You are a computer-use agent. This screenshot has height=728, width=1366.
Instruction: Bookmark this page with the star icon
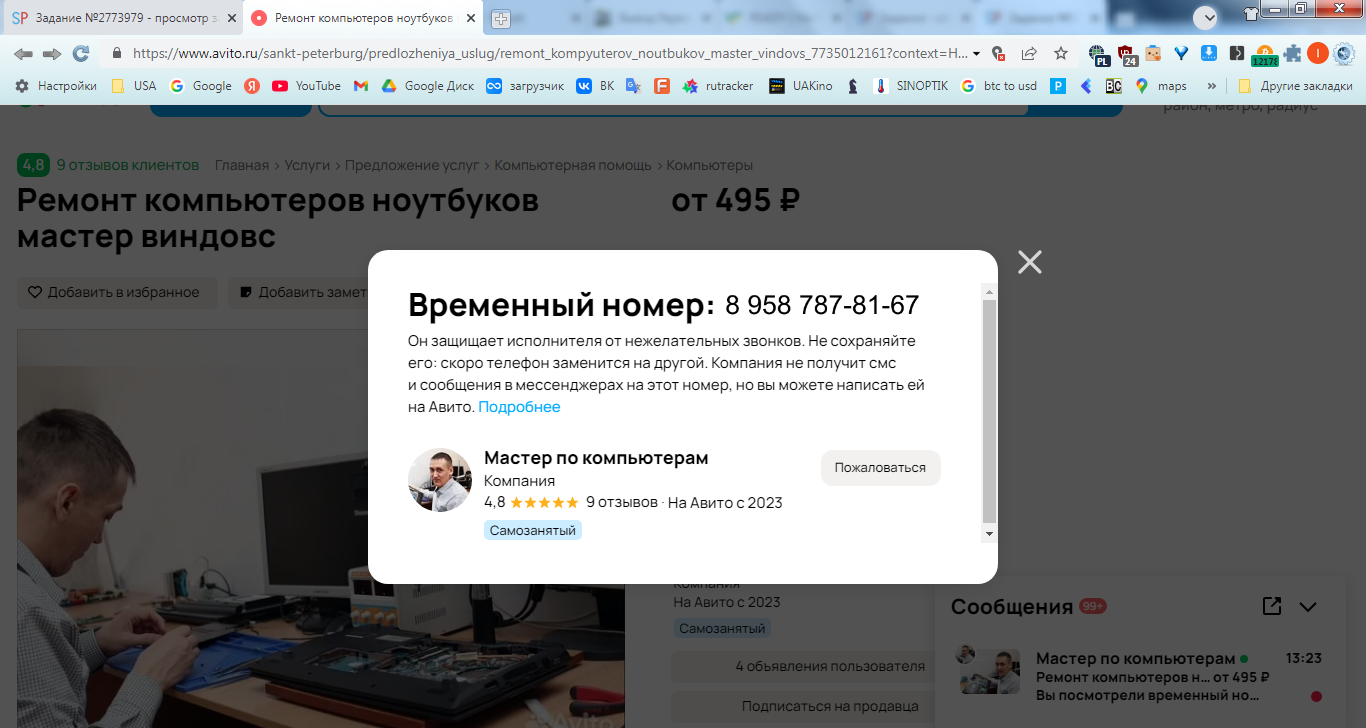[1061, 53]
